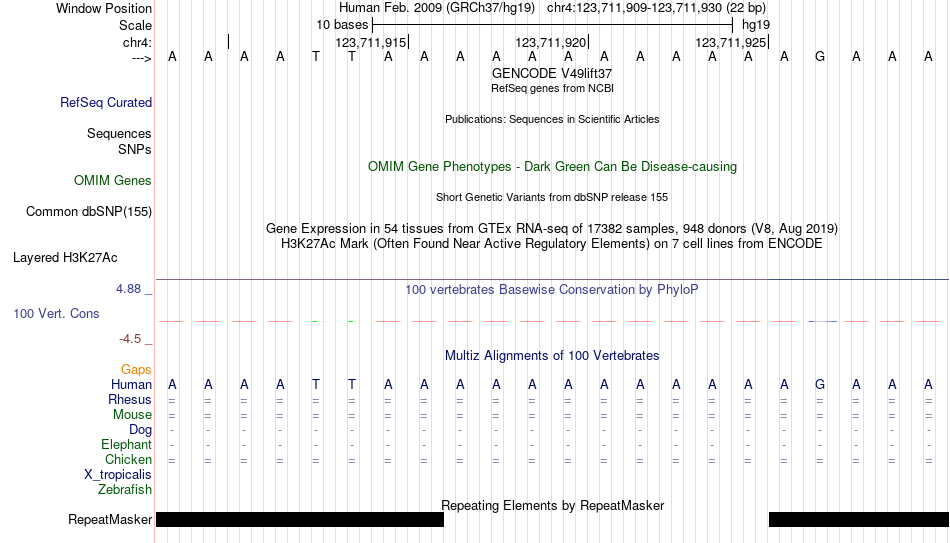Click the left RepeatMasker black block
The image size is (950, 543).
click(300, 519)
